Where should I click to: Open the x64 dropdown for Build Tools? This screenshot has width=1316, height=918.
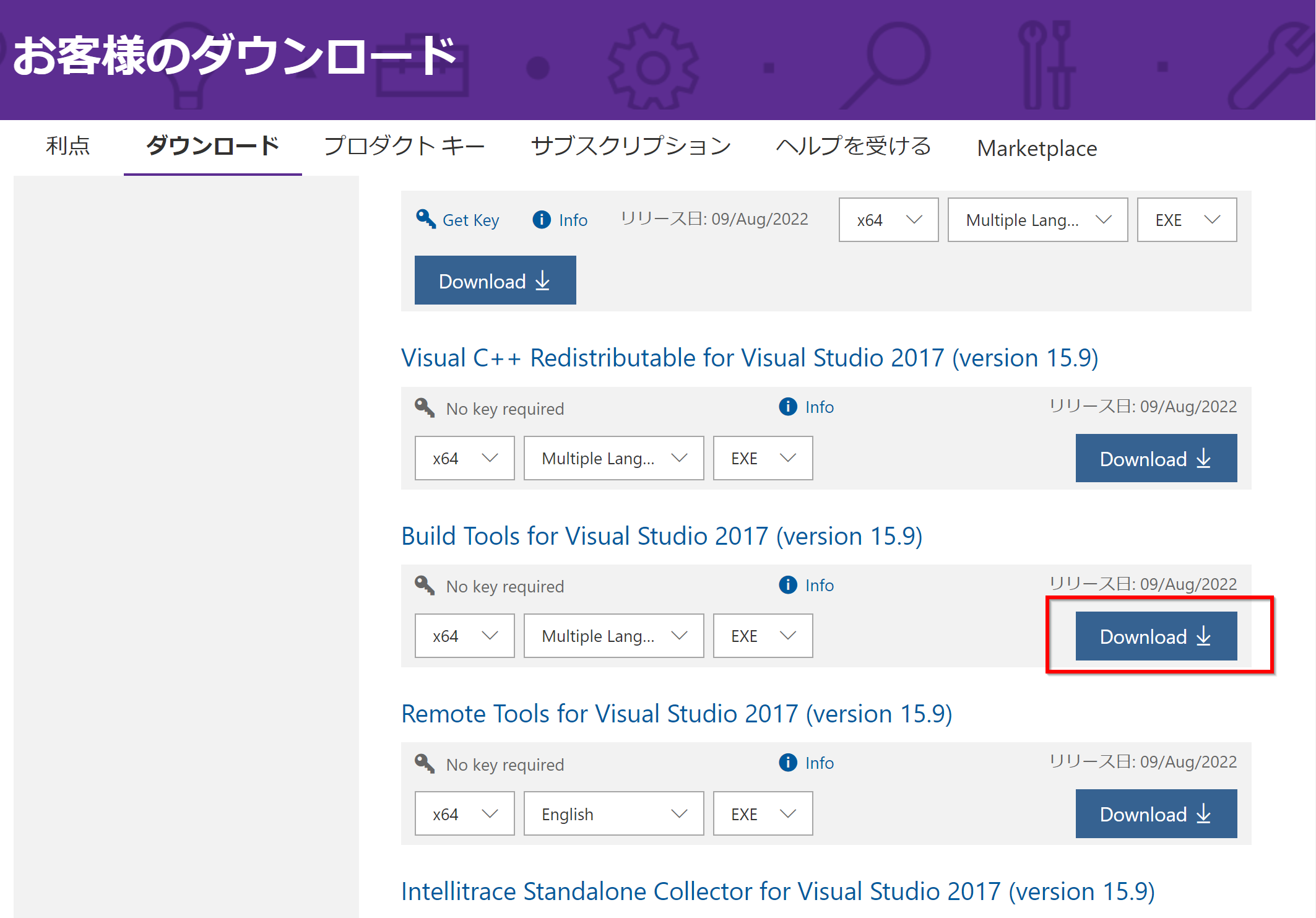tap(464, 636)
